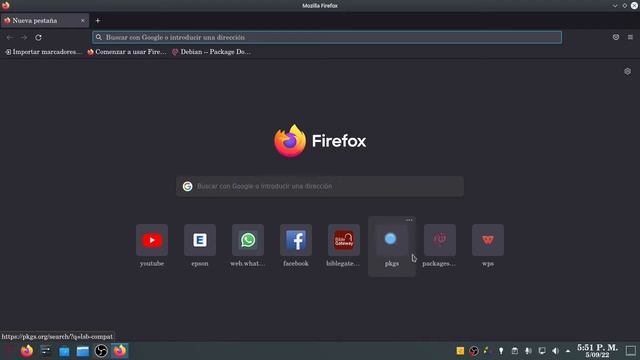This screenshot has width=640, height=360.
Task: Open the pkgs tile three-dot menu
Action: coord(409,220)
